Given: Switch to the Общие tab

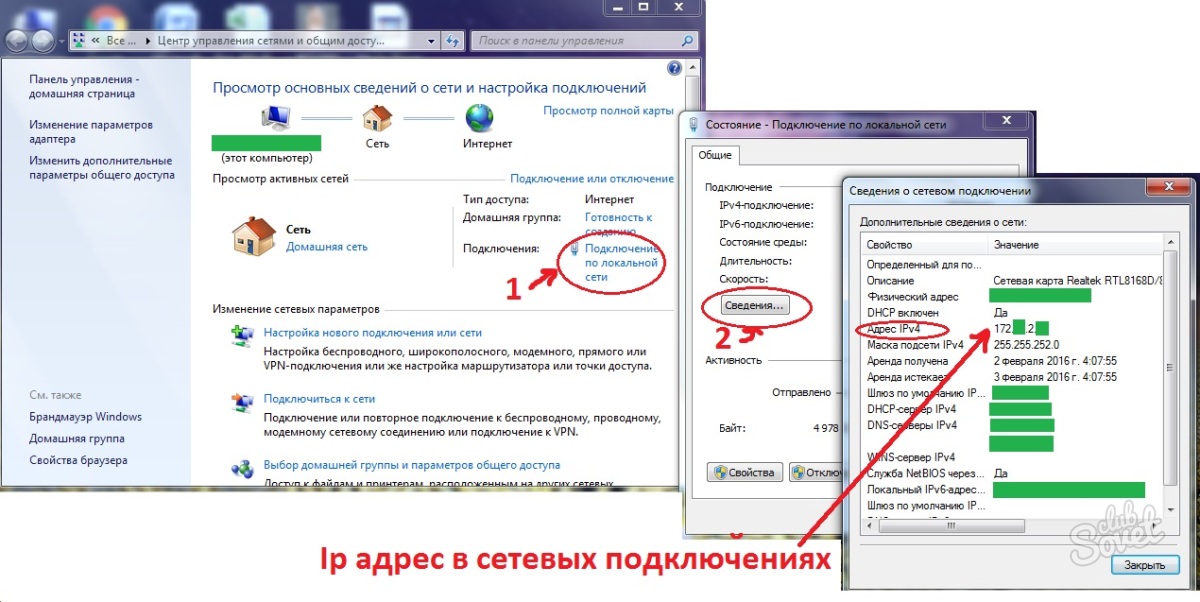Looking at the screenshot, I should click(714, 155).
